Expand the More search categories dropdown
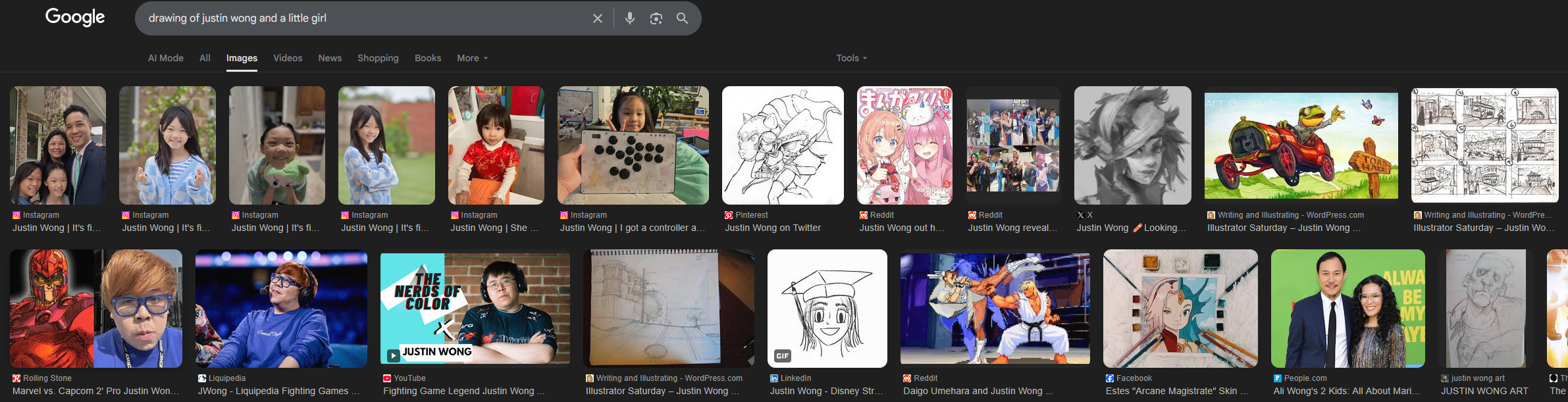1568x402 pixels. [x=473, y=58]
